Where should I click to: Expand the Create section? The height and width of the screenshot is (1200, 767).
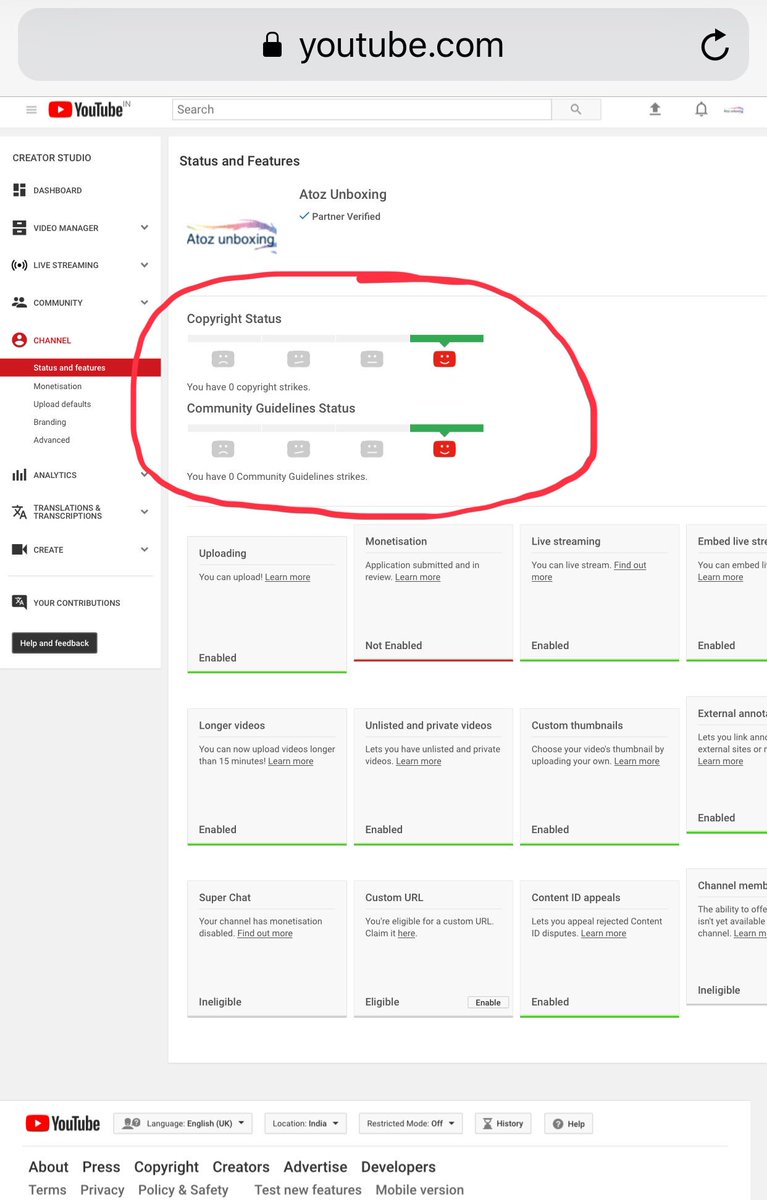tap(144, 550)
